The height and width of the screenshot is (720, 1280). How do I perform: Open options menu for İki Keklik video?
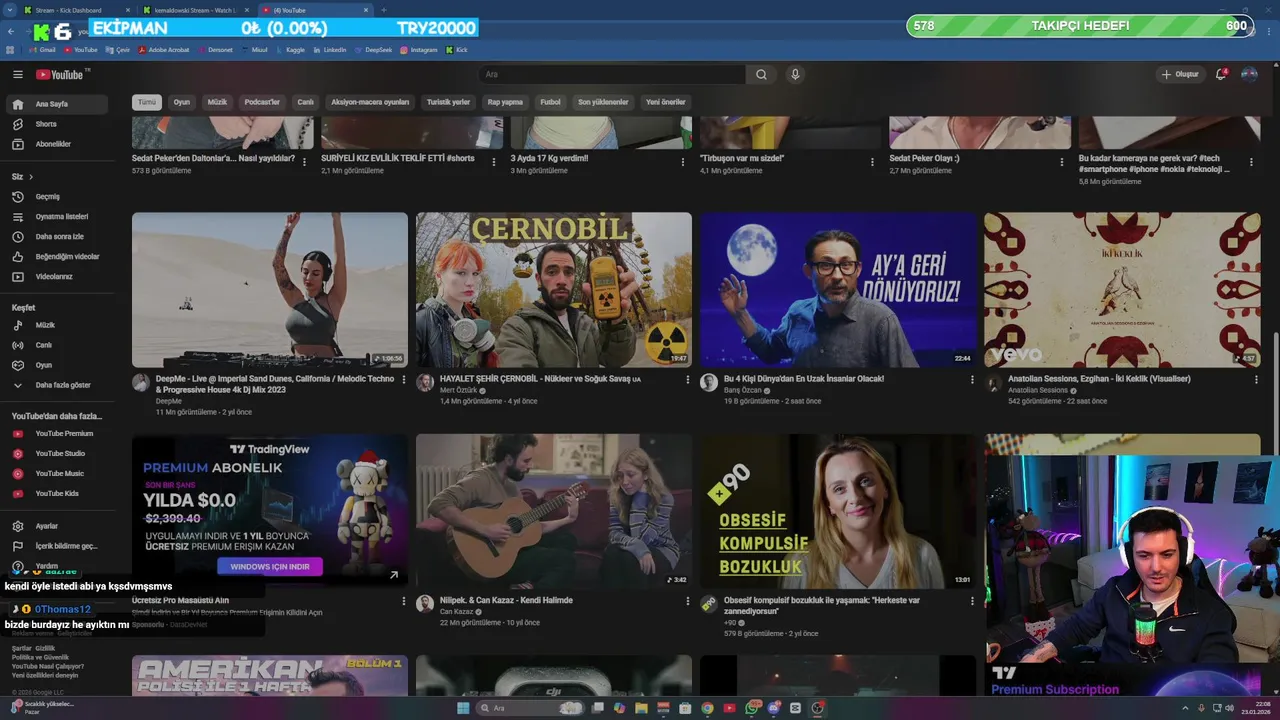(x=1256, y=380)
